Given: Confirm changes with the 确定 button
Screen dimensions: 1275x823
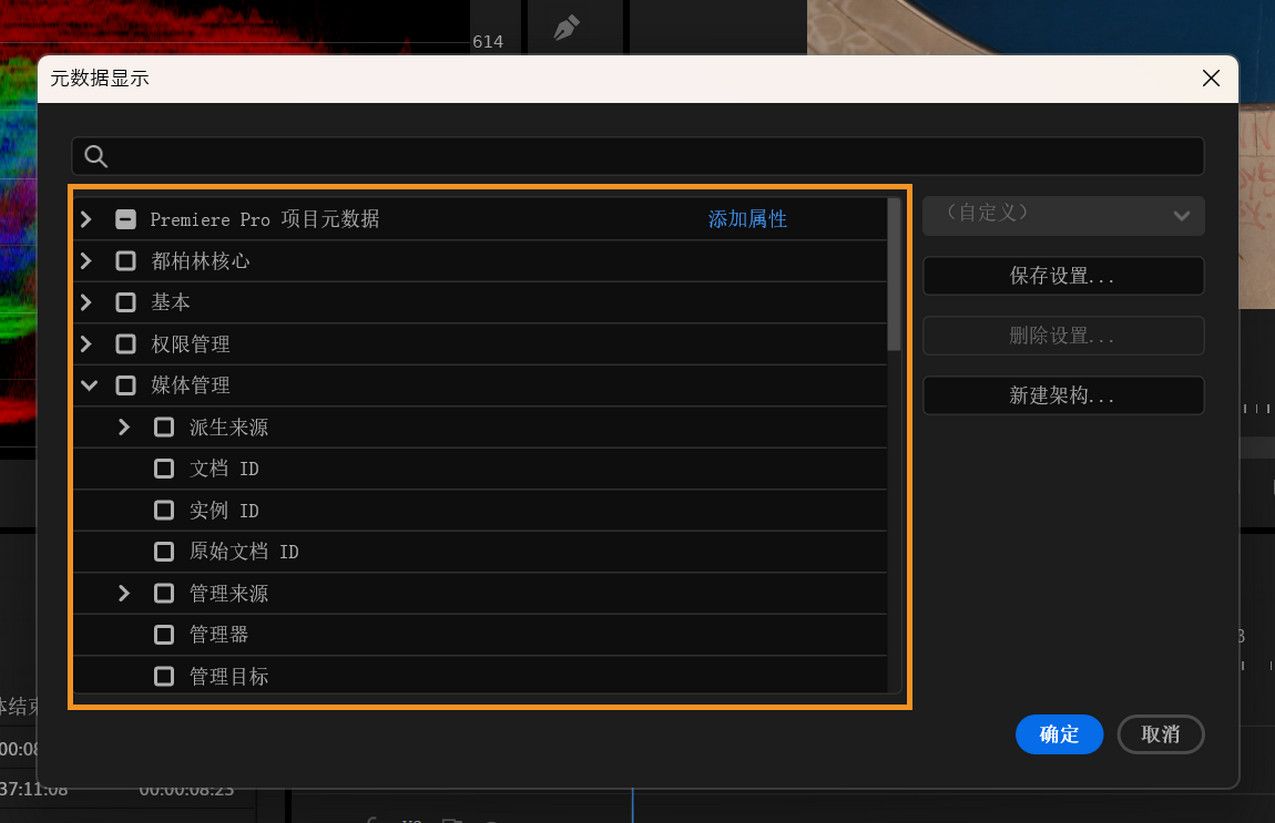Looking at the screenshot, I should [x=1059, y=734].
